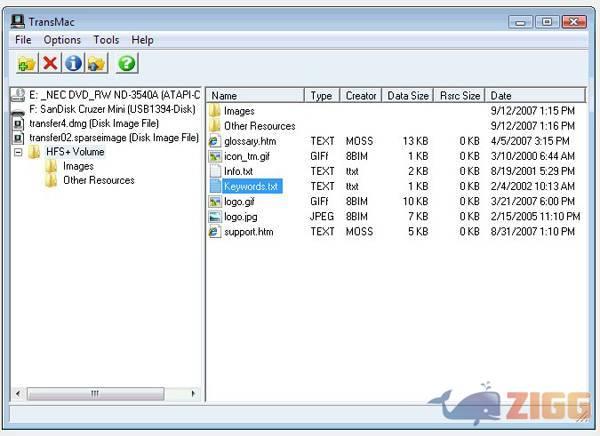This screenshot has width=600, height=436.
Task: Select logo.gif file
Action: click(x=239, y=201)
